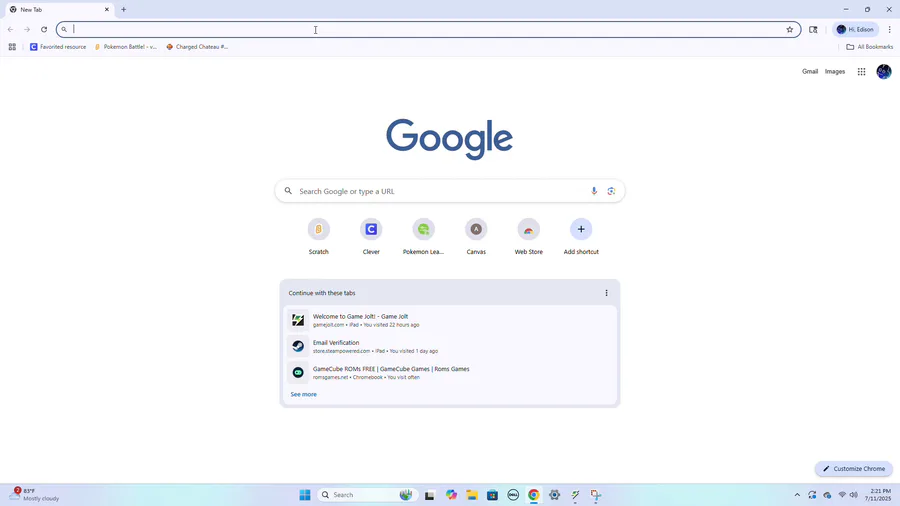Viewport: 900px width, 506px height.
Task: Open the Web Store shortcut
Action: [529, 236]
